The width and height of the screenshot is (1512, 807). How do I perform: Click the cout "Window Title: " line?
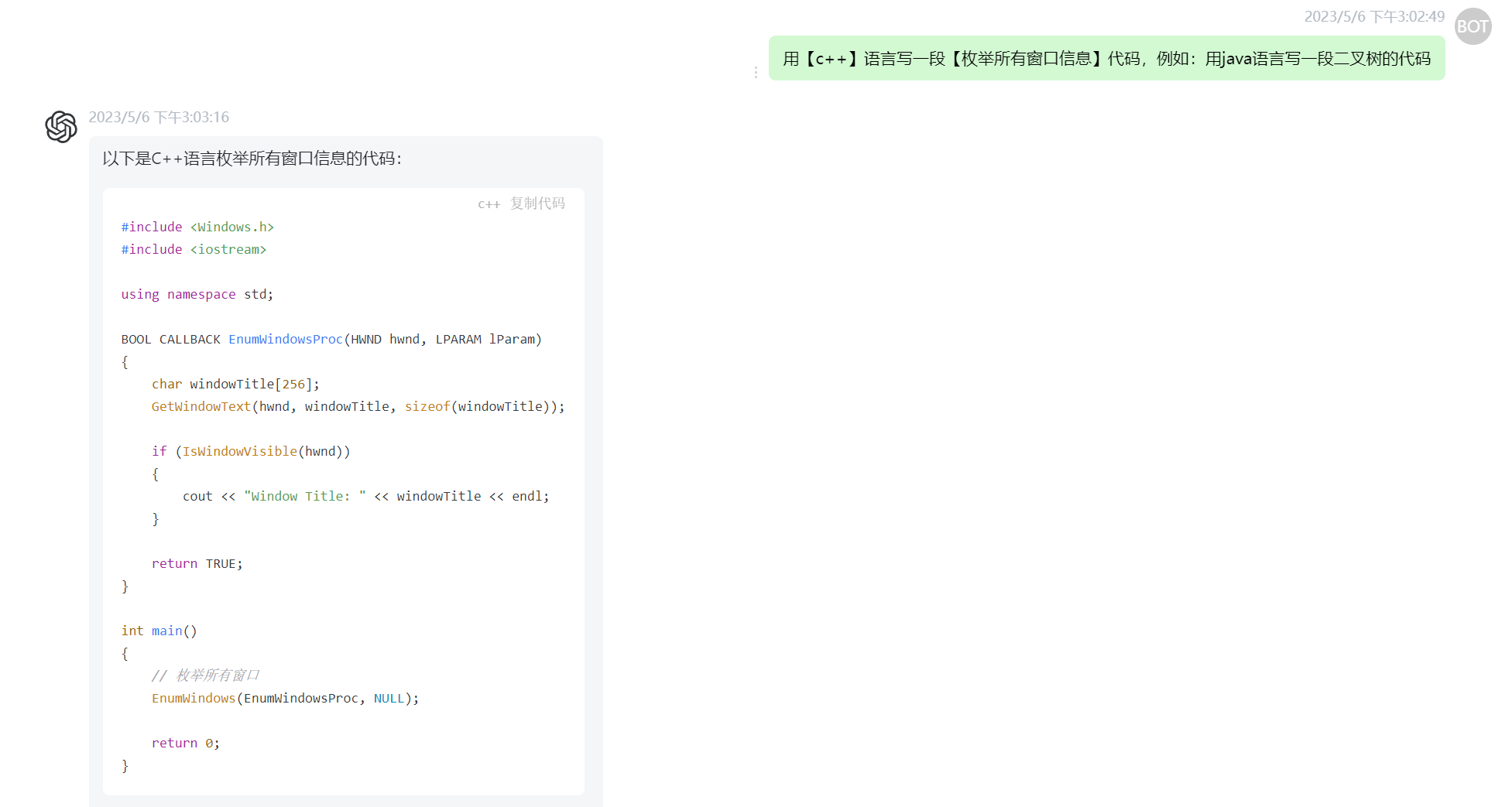(366, 496)
